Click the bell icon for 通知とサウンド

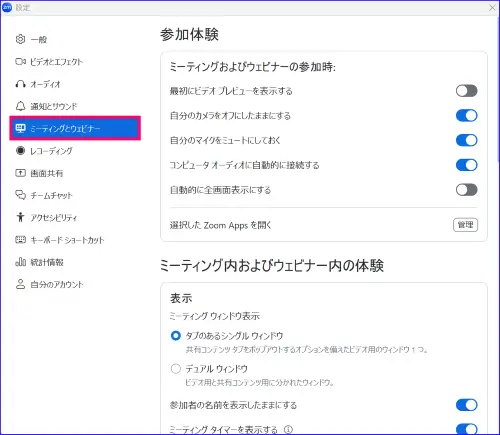click(x=20, y=106)
